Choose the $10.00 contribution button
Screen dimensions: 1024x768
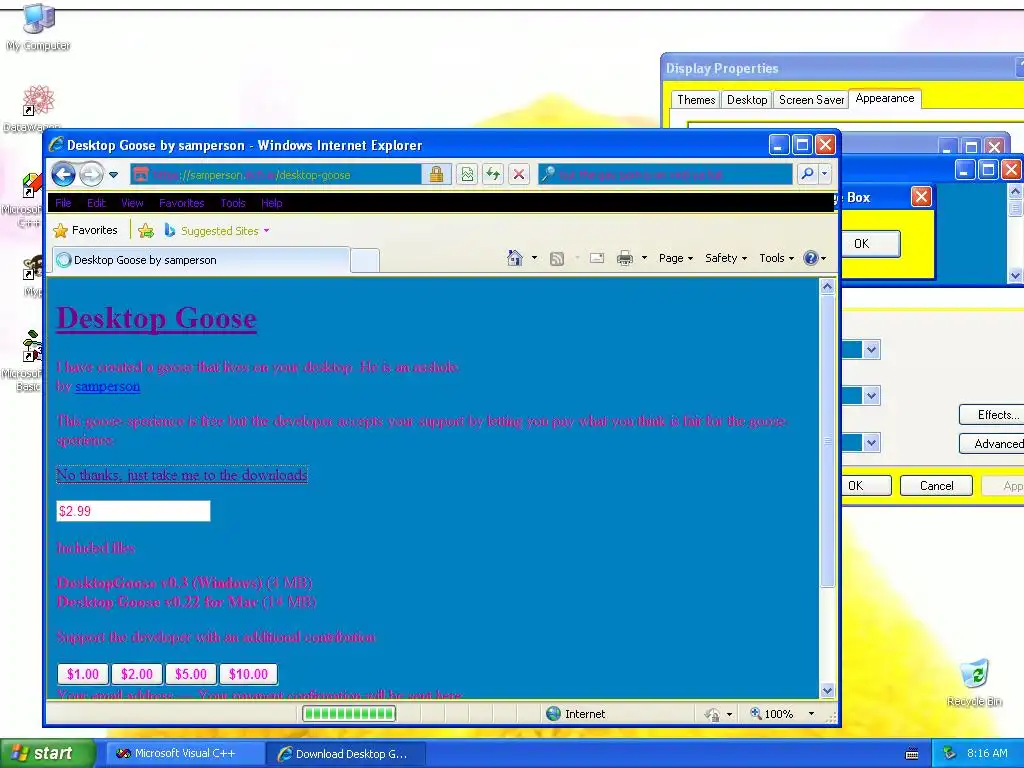248,674
